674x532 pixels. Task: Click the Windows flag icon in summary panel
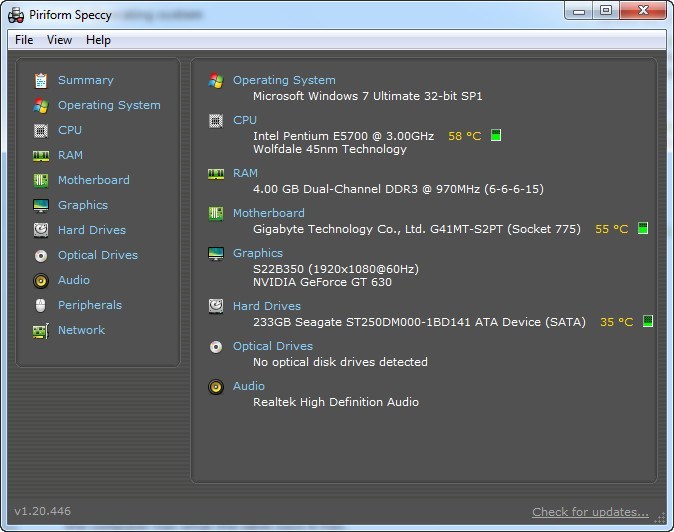point(216,80)
